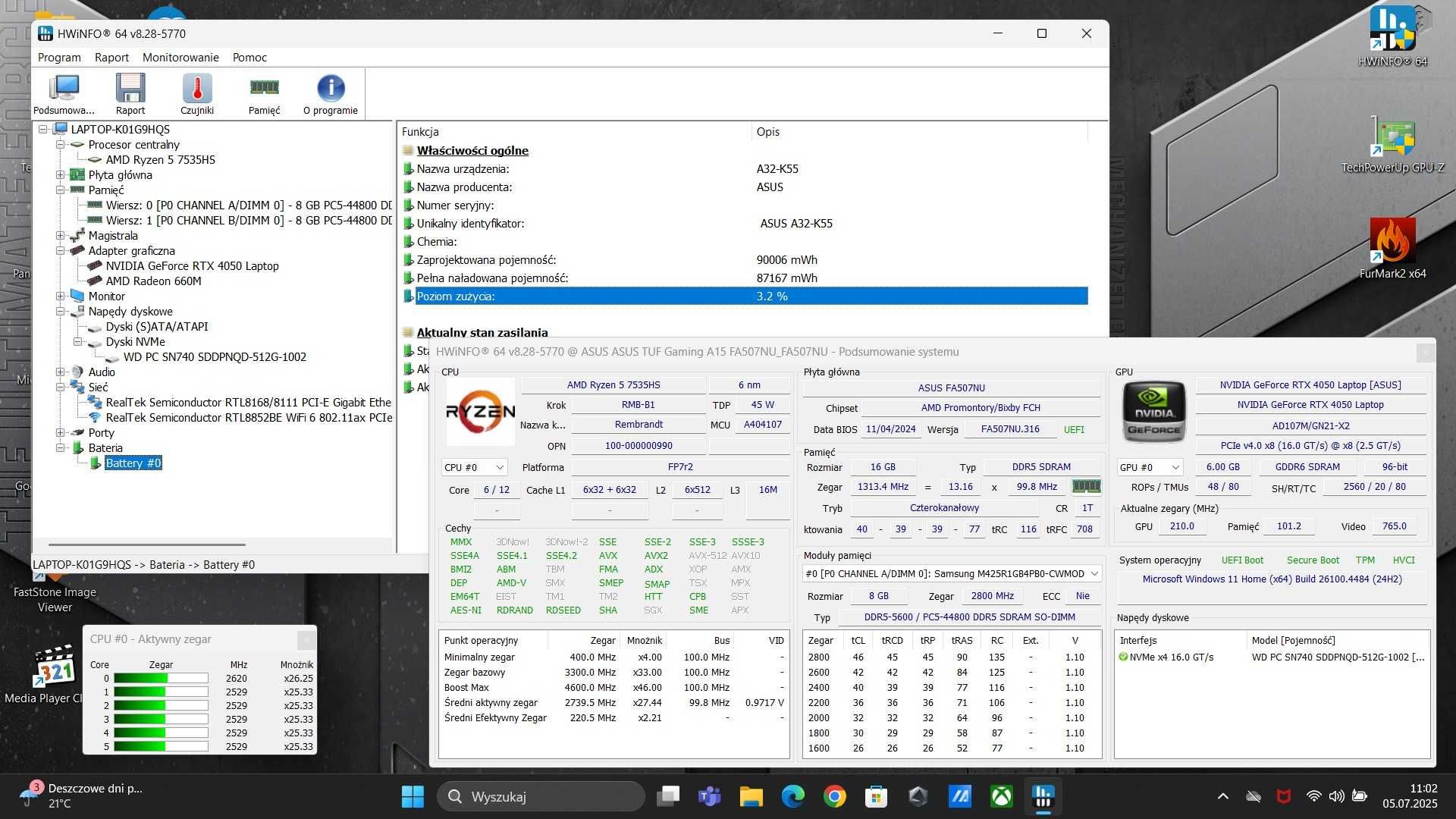
Task: Close the system summary window
Action: [x=1426, y=353]
